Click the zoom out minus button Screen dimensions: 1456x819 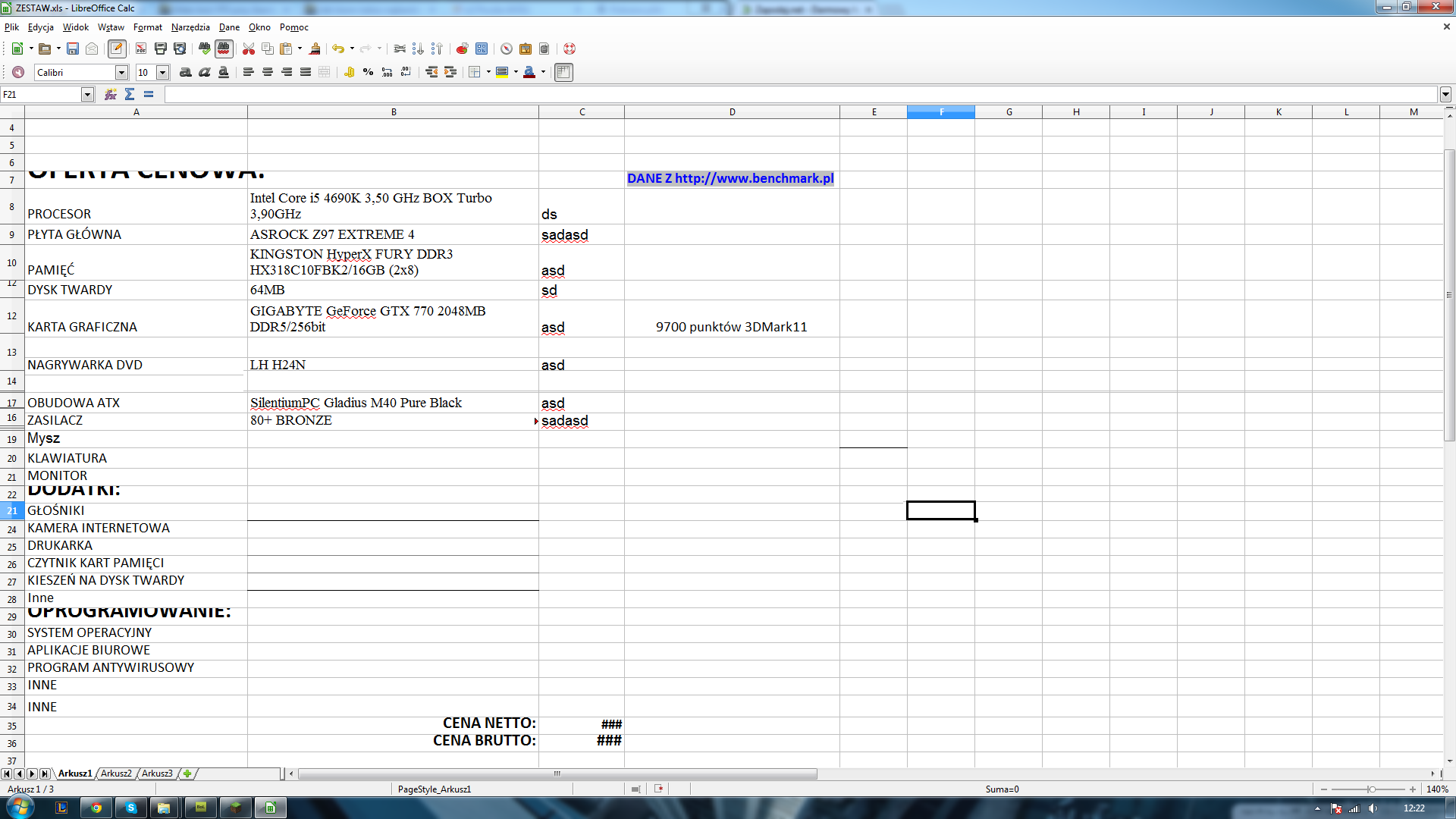(1324, 789)
